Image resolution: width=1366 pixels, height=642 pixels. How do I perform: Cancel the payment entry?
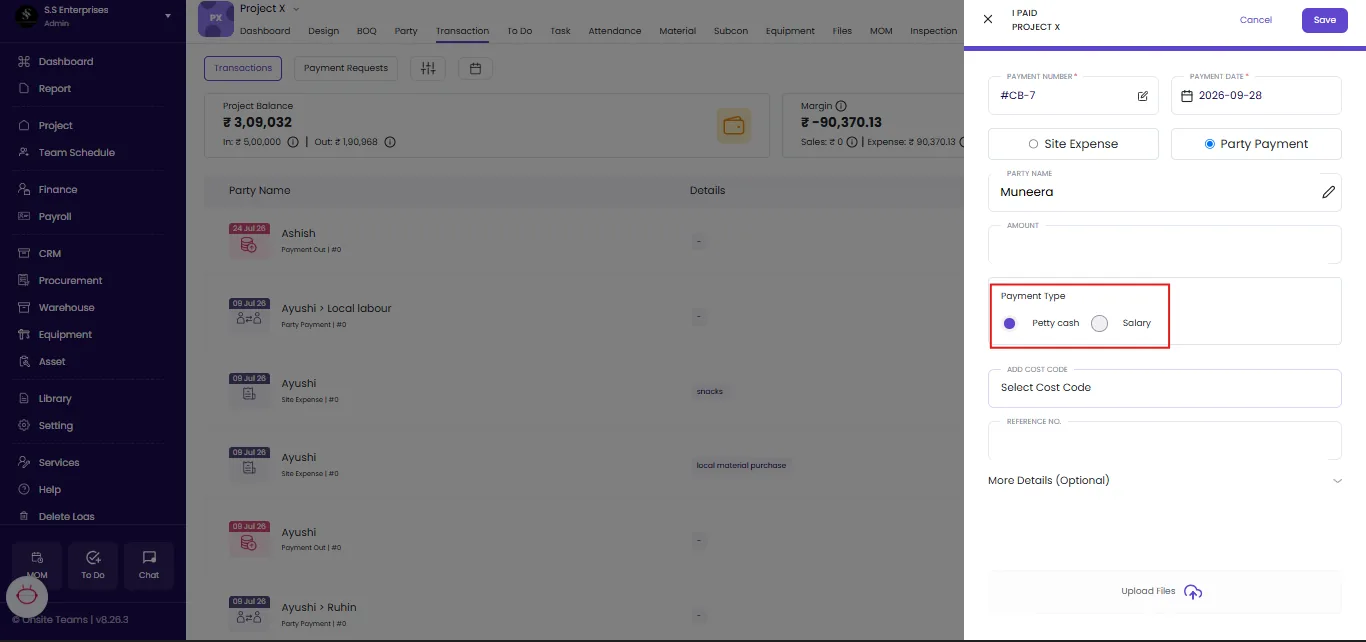pyautogui.click(x=1256, y=20)
